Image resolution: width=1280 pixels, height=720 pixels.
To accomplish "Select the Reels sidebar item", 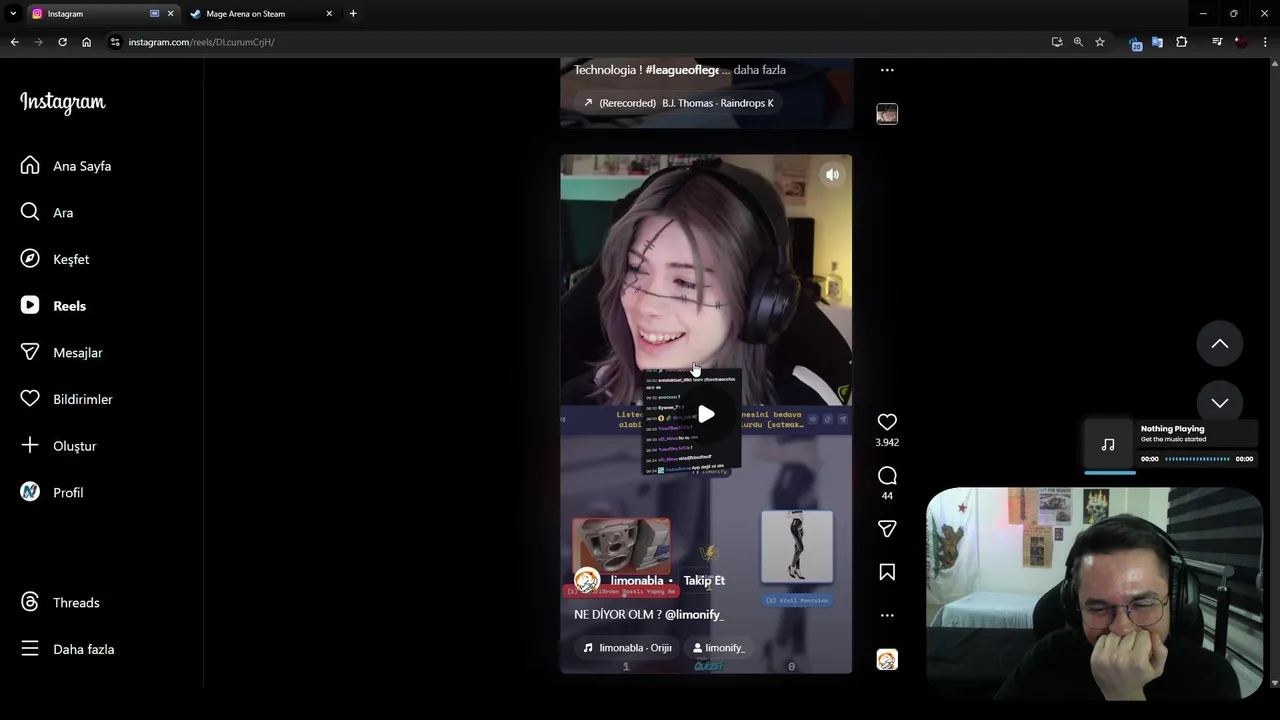I will (x=54, y=306).
